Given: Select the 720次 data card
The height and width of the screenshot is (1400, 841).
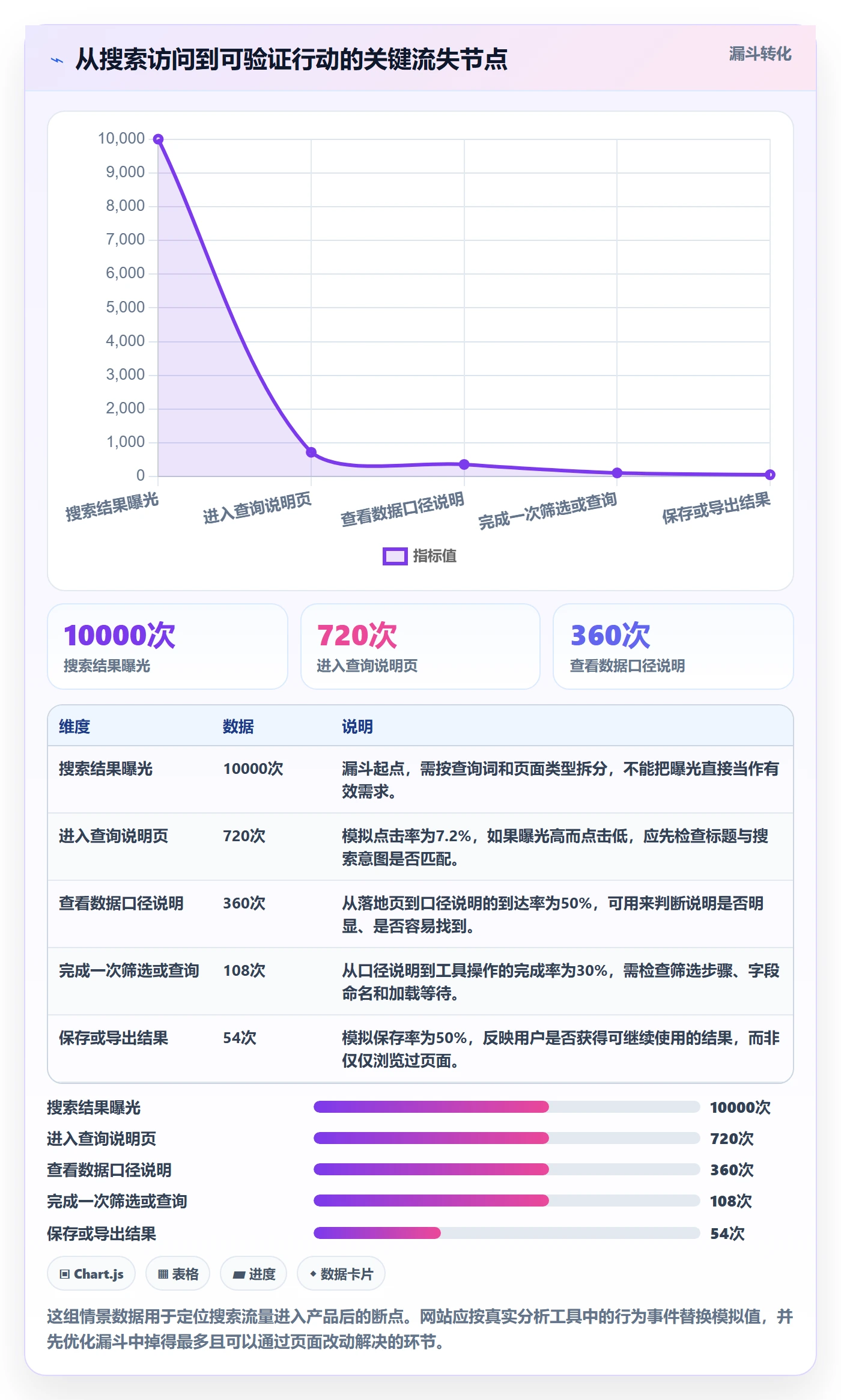Looking at the screenshot, I should 421,647.
